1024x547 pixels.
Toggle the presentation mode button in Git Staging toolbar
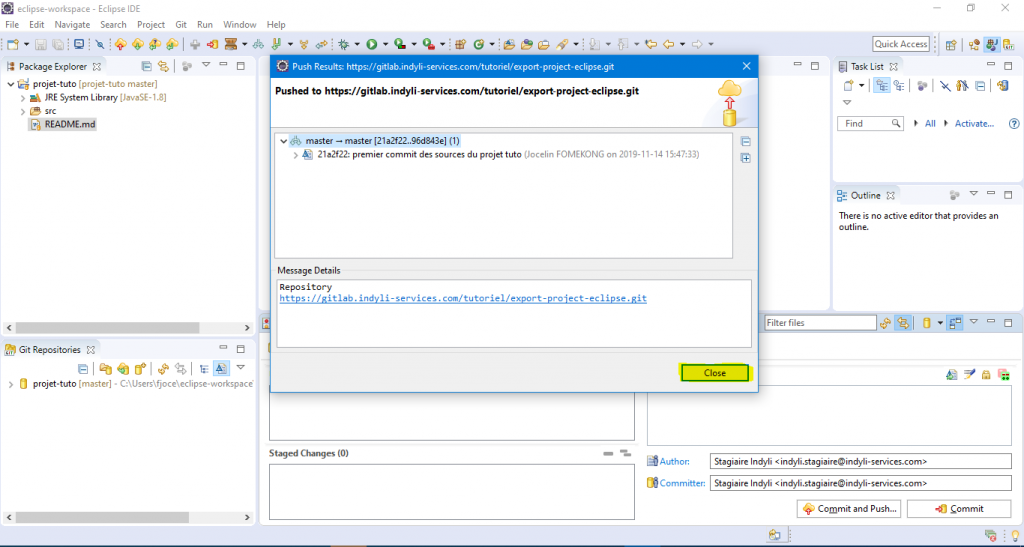pos(956,322)
